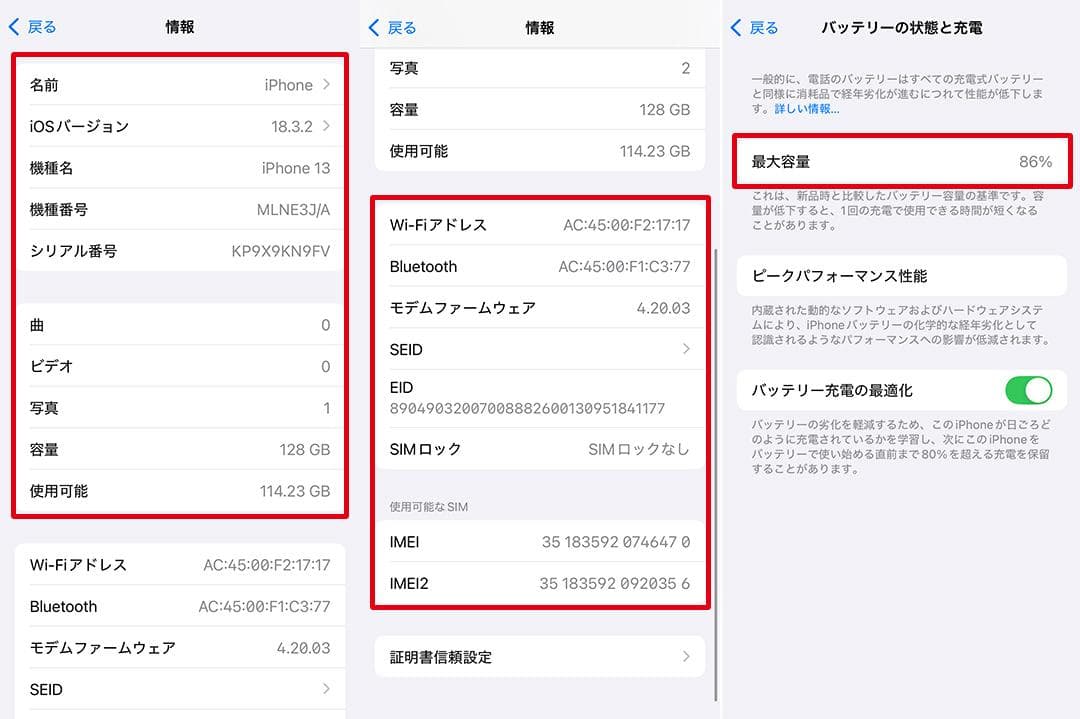Select the 使用可能 114.23 GB row in left screen

coord(180,491)
